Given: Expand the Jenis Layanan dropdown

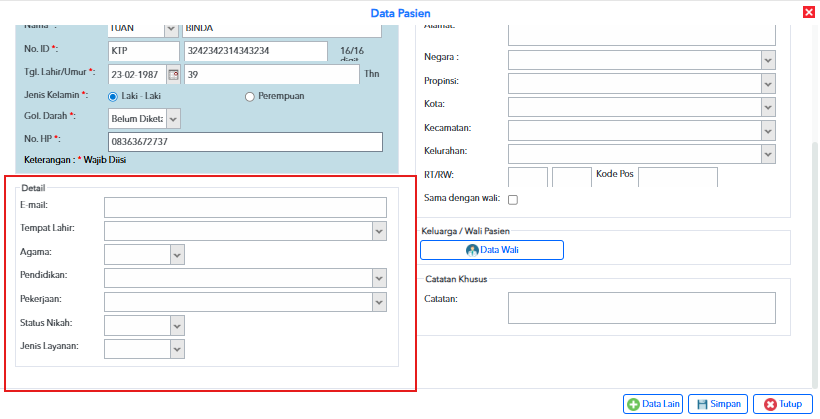Looking at the screenshot, I should [177, 349].
